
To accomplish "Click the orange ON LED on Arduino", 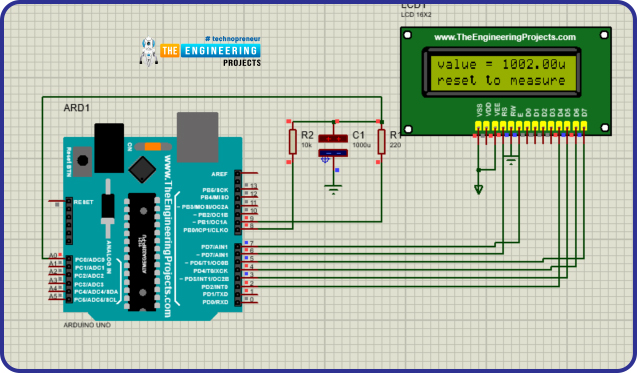I will click(153, 147).
